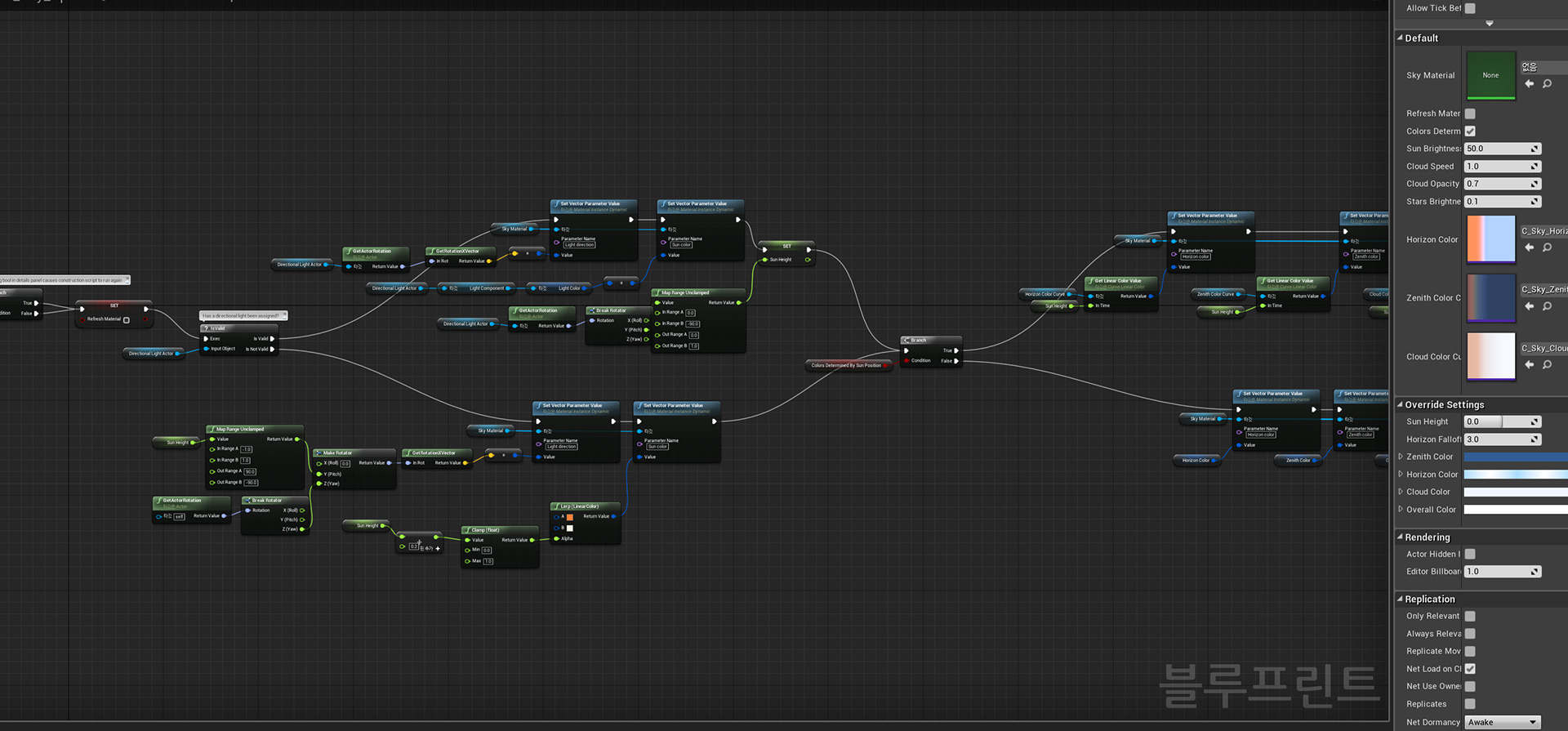Click the True exec pin on Branch node

(956, 350)
